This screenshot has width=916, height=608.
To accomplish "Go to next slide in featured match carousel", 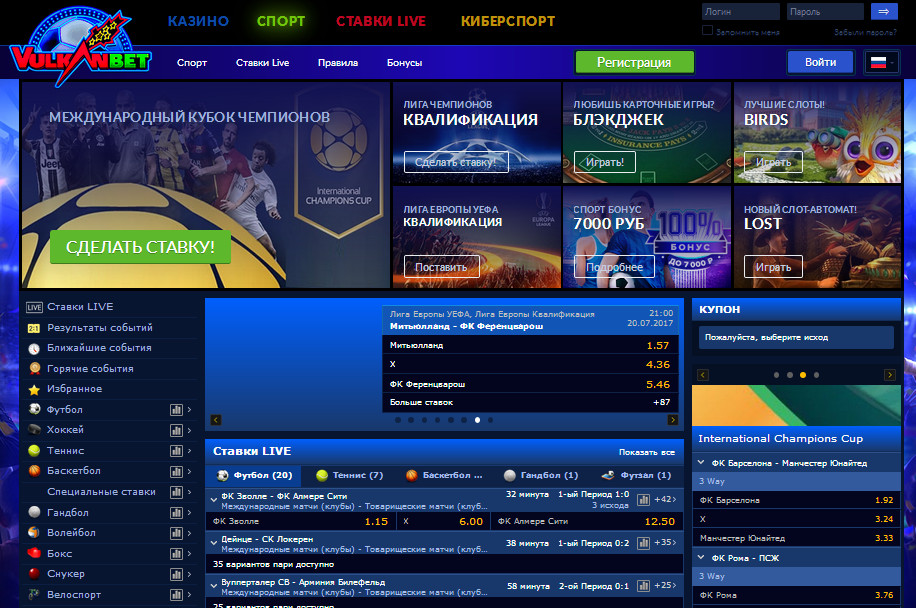I will (672, 420).
